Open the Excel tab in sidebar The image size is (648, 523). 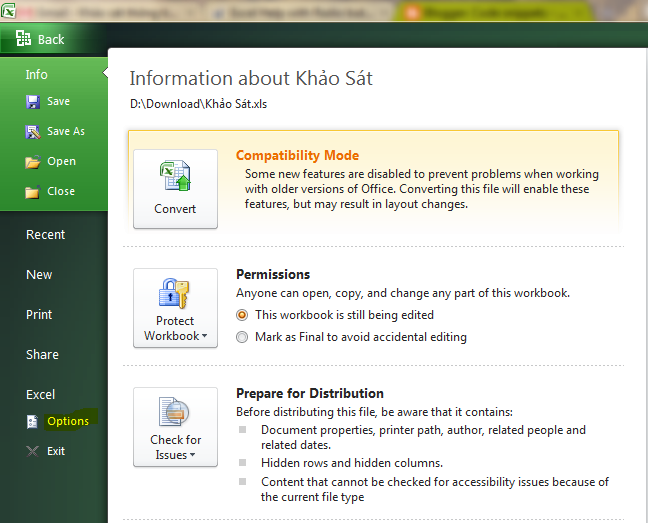[x=40, y=395]
